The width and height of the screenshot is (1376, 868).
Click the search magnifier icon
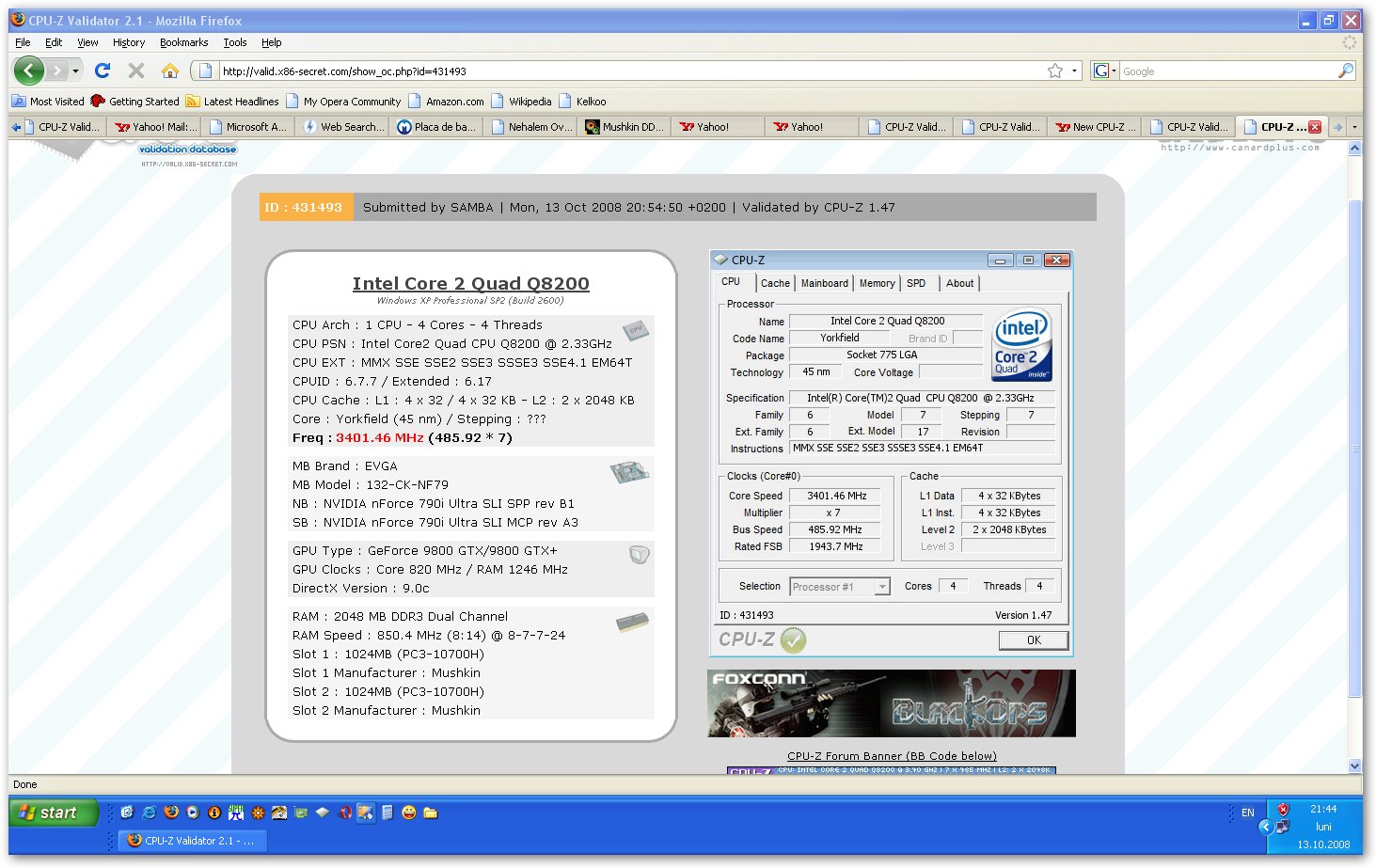pyautogui.click(x=1346, y=71)
